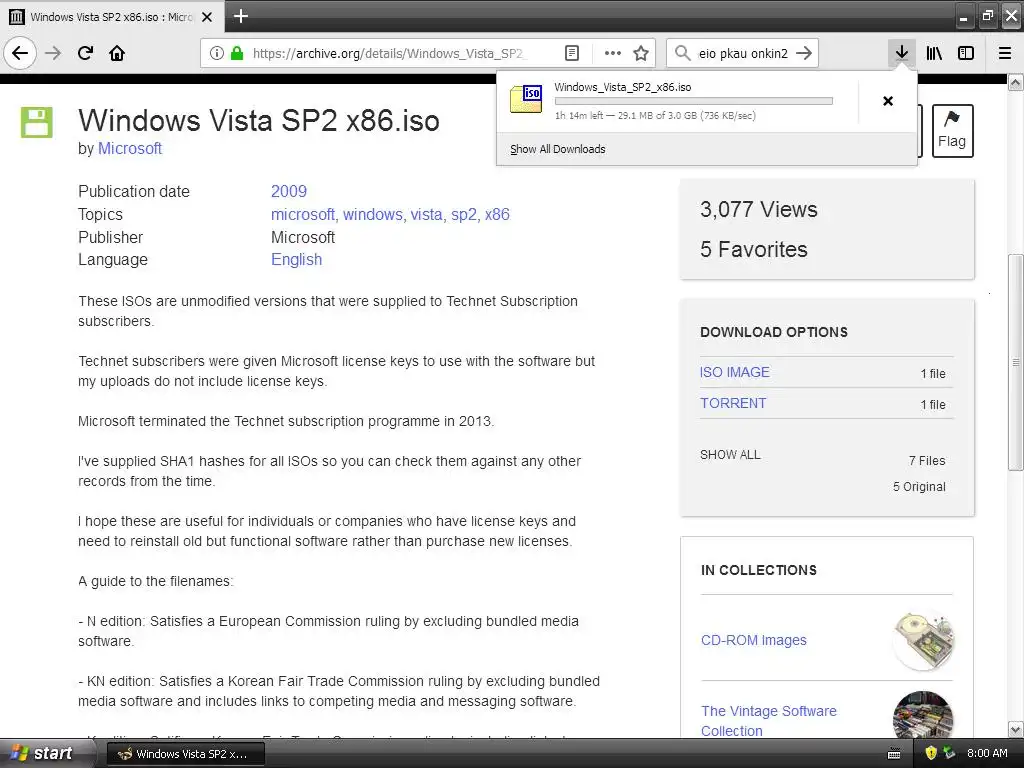Focus the search box with 'eio pkau onkin2'
Screen dimensions: 1024x768
[743, 53]
